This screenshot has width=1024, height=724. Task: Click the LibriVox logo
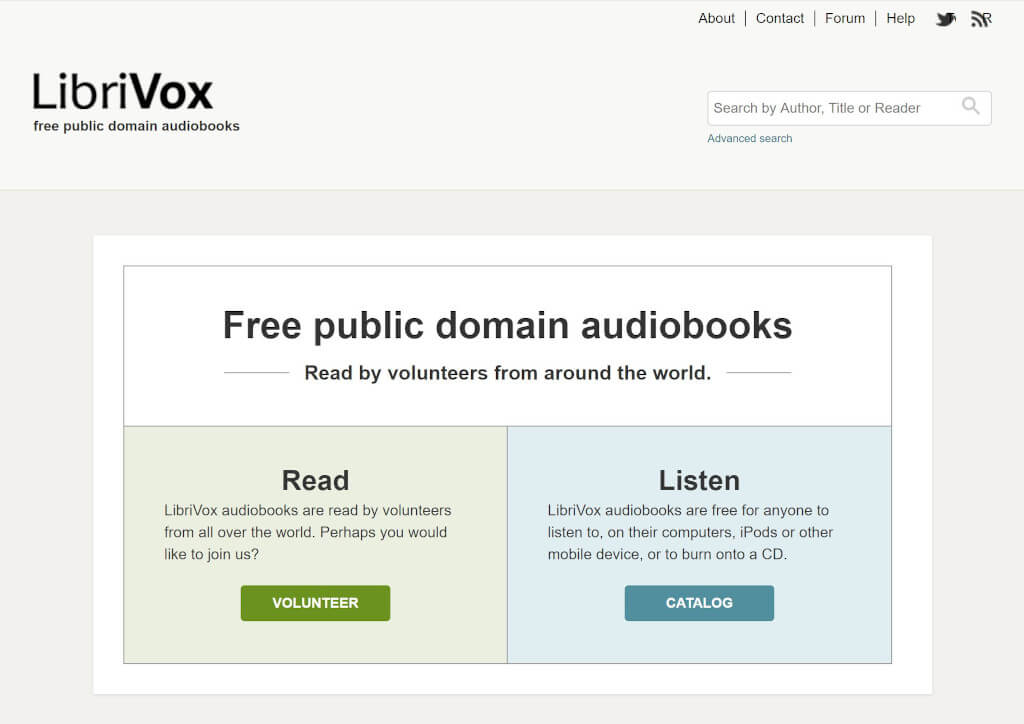(x=123, y=91)
